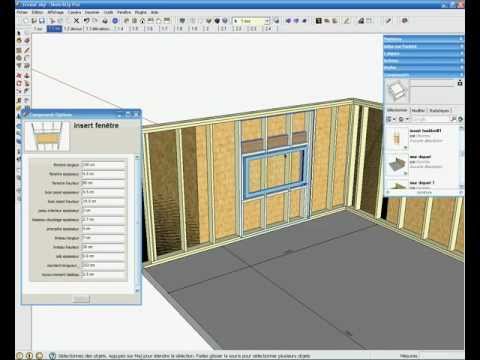480x360 pixels.
Task: Switch to the Statistiques tab in Components
Action: pyautogui.click(x=439, y=110)
